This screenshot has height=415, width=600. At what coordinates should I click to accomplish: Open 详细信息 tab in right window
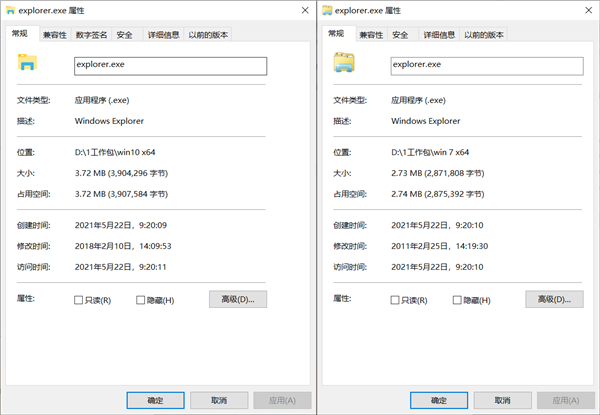(x=439, y=35)
